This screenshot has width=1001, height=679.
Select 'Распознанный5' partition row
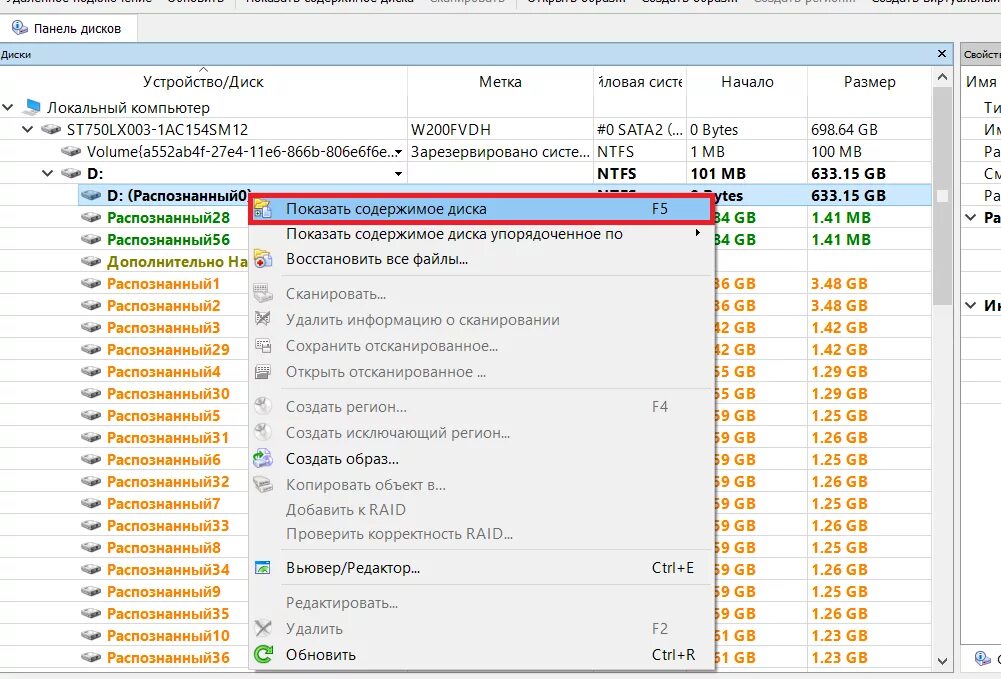[x=163, y=415]
